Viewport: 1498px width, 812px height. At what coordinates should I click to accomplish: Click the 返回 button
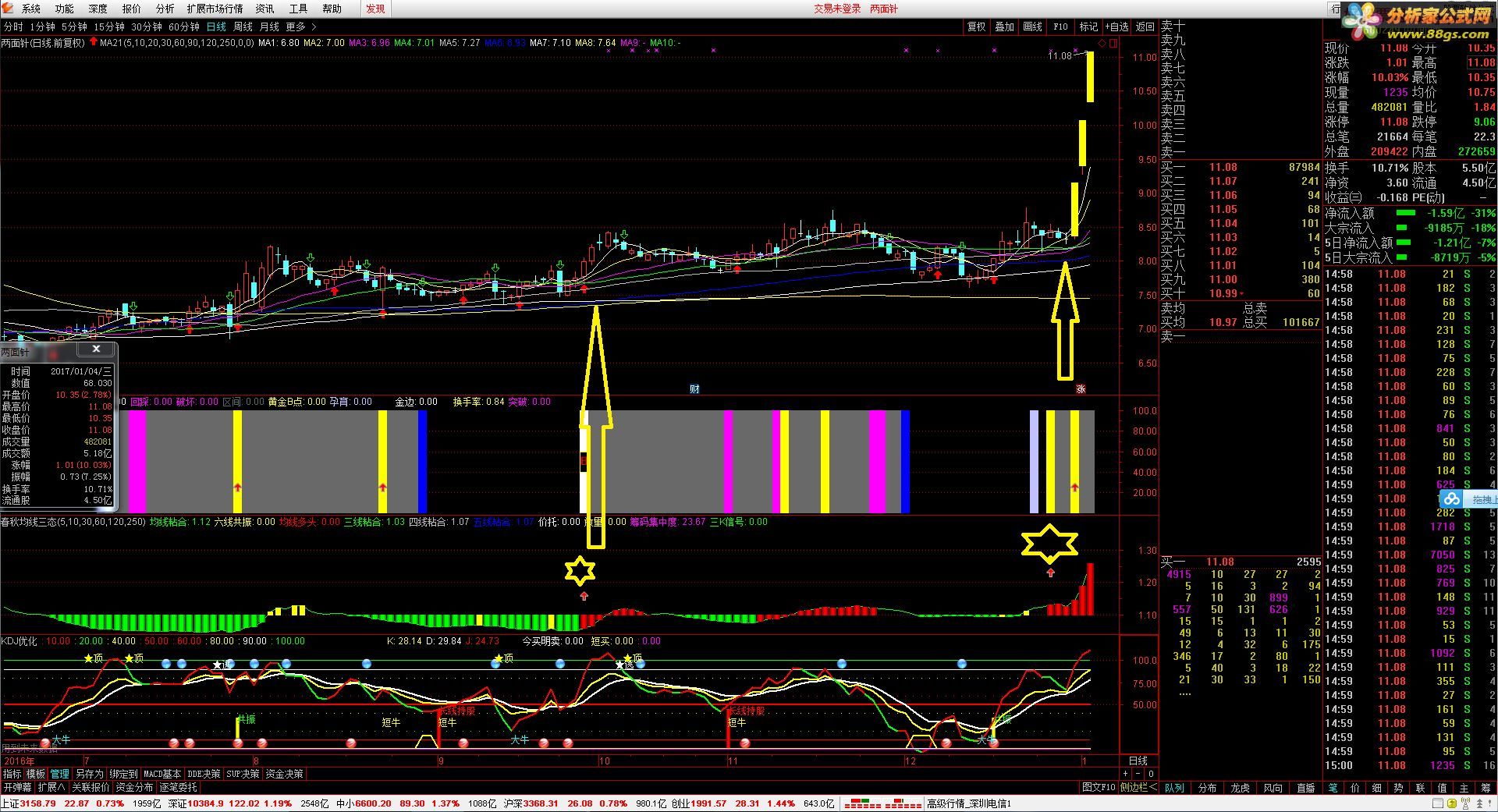tap(1145, 27)
